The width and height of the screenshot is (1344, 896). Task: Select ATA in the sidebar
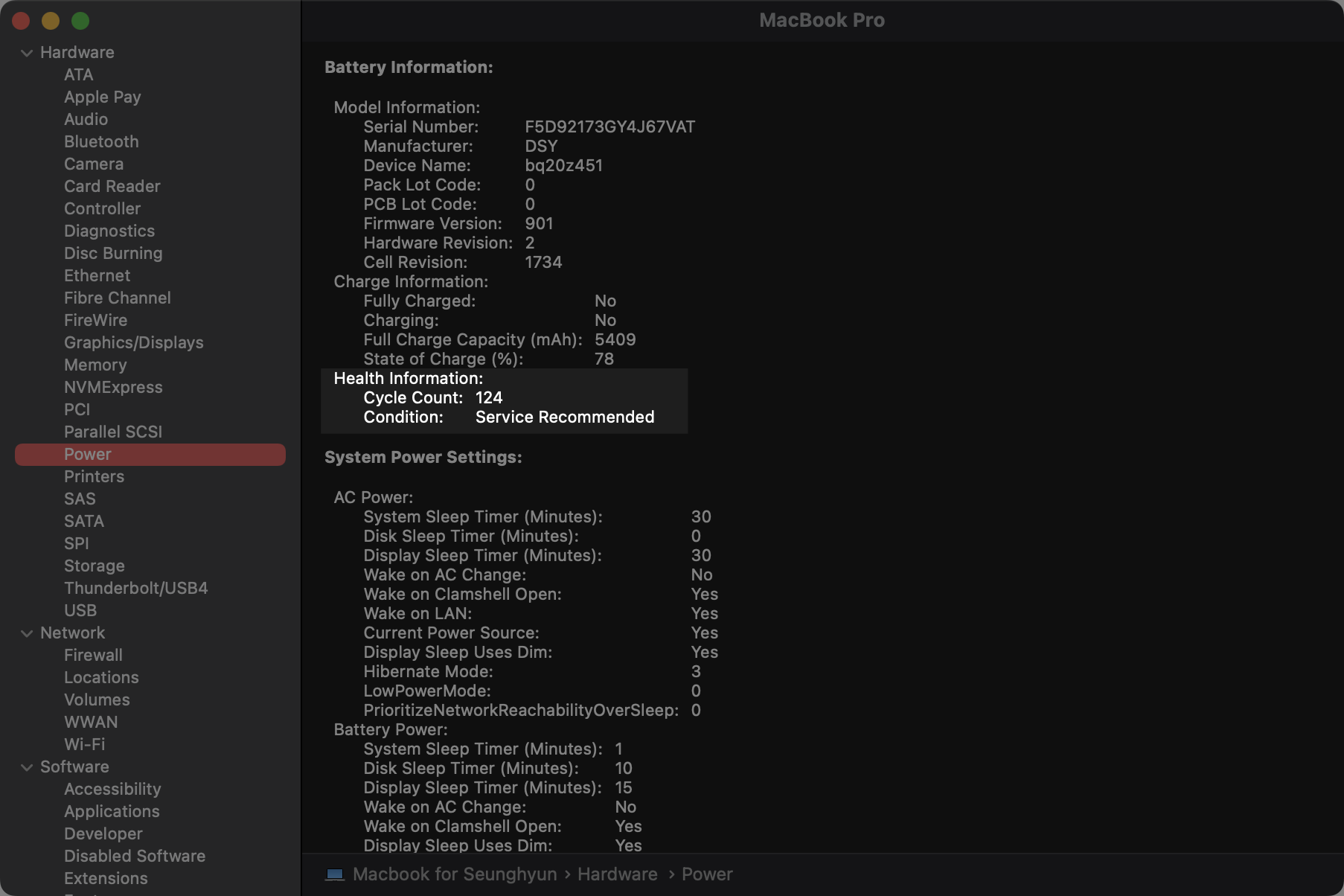pyautogui.click(x=78, y=74)
